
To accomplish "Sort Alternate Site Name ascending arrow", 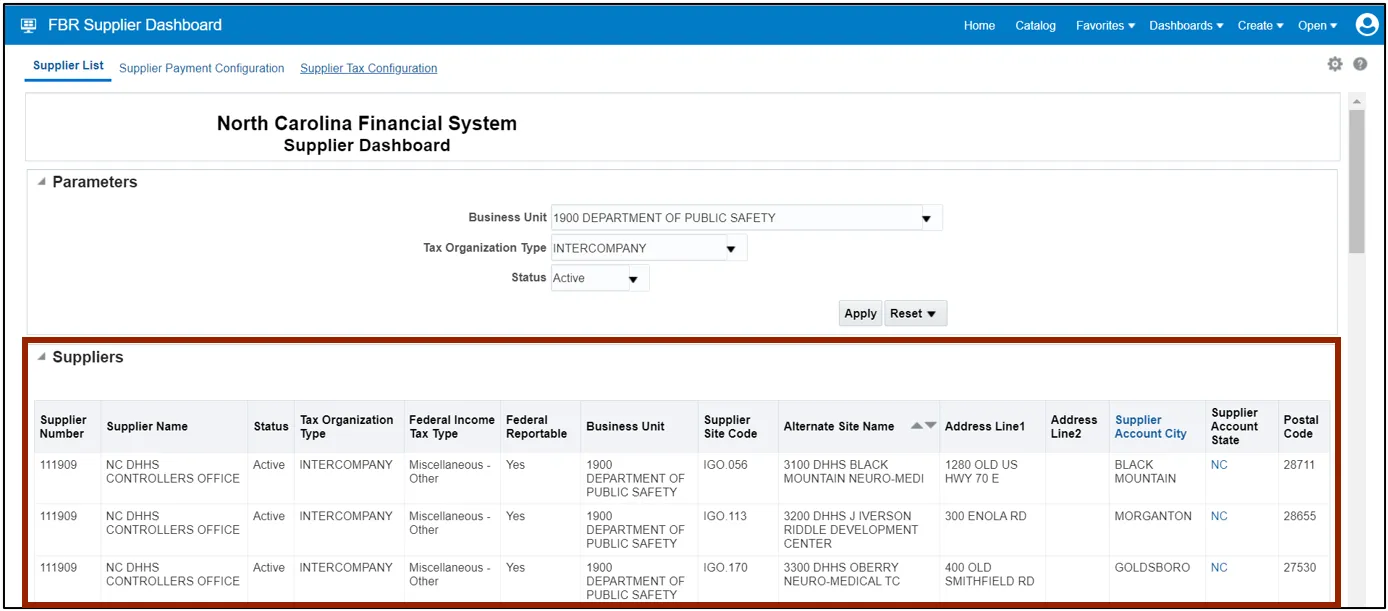I will tap(917, 426).
